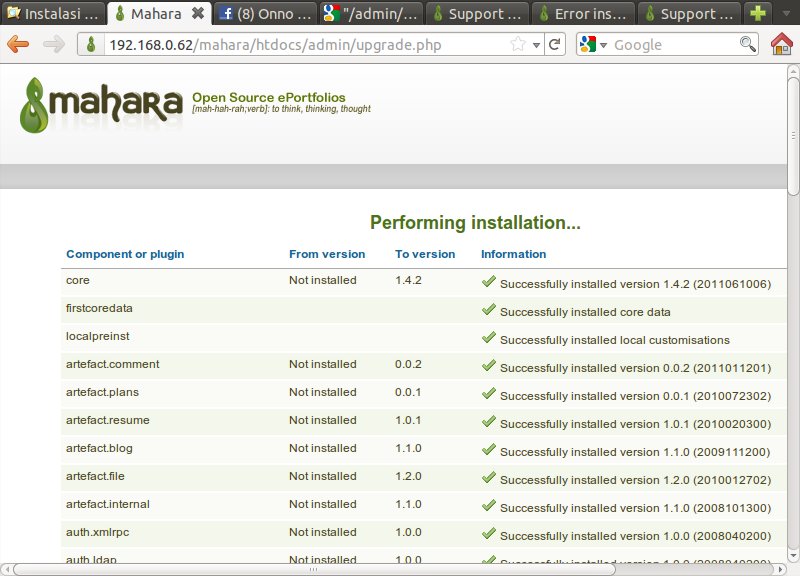Click the check icon in the firstcoredata row

click(489, 309)
